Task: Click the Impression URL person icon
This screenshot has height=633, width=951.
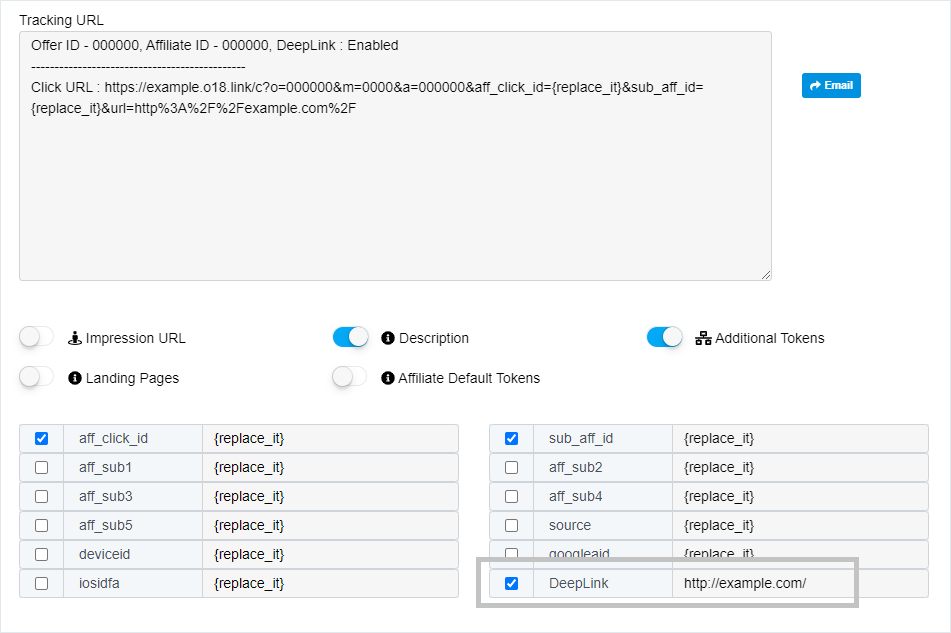Action: coord(75,338)
